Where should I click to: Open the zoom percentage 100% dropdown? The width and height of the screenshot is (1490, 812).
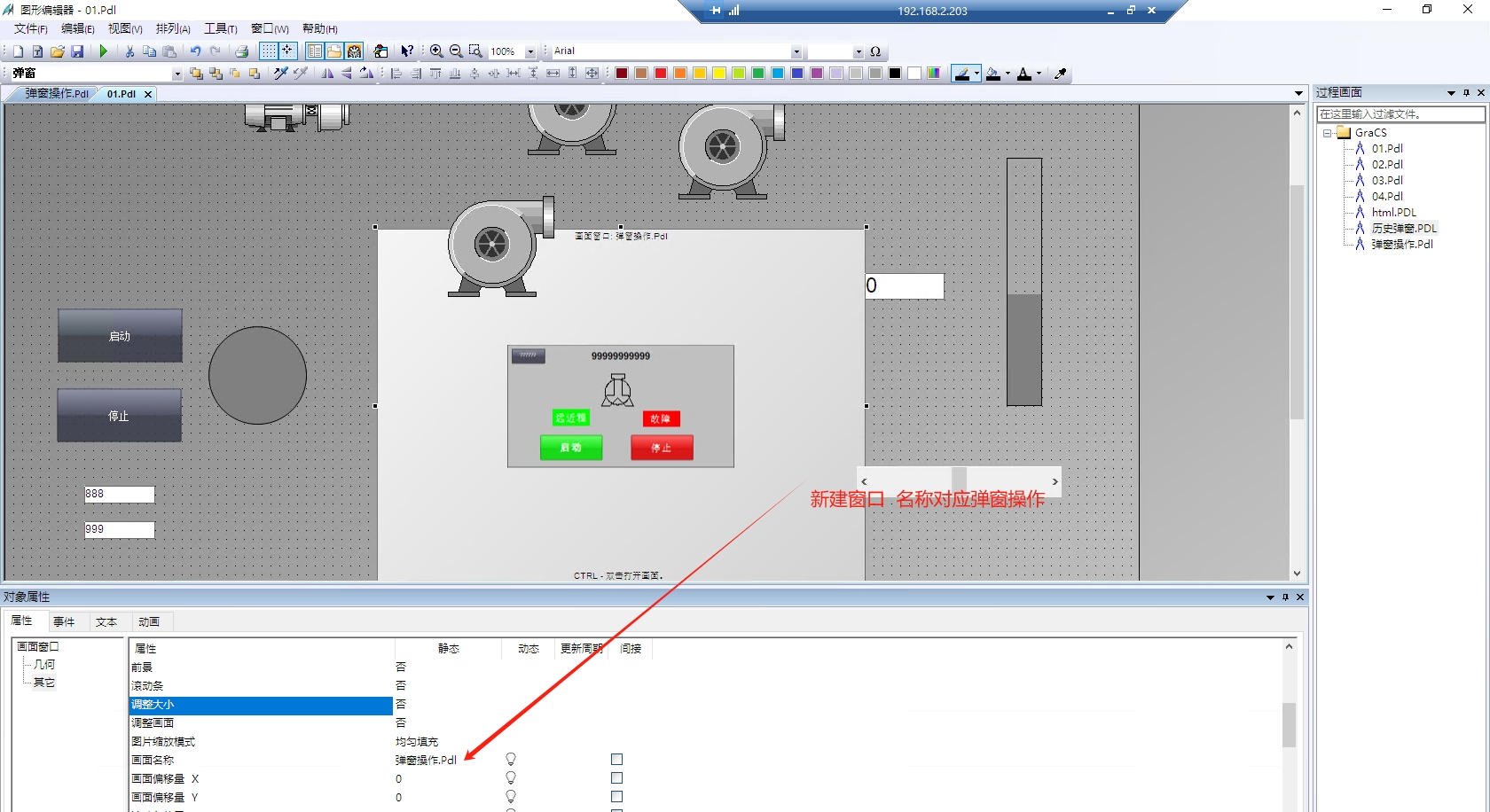coord(530,51)
